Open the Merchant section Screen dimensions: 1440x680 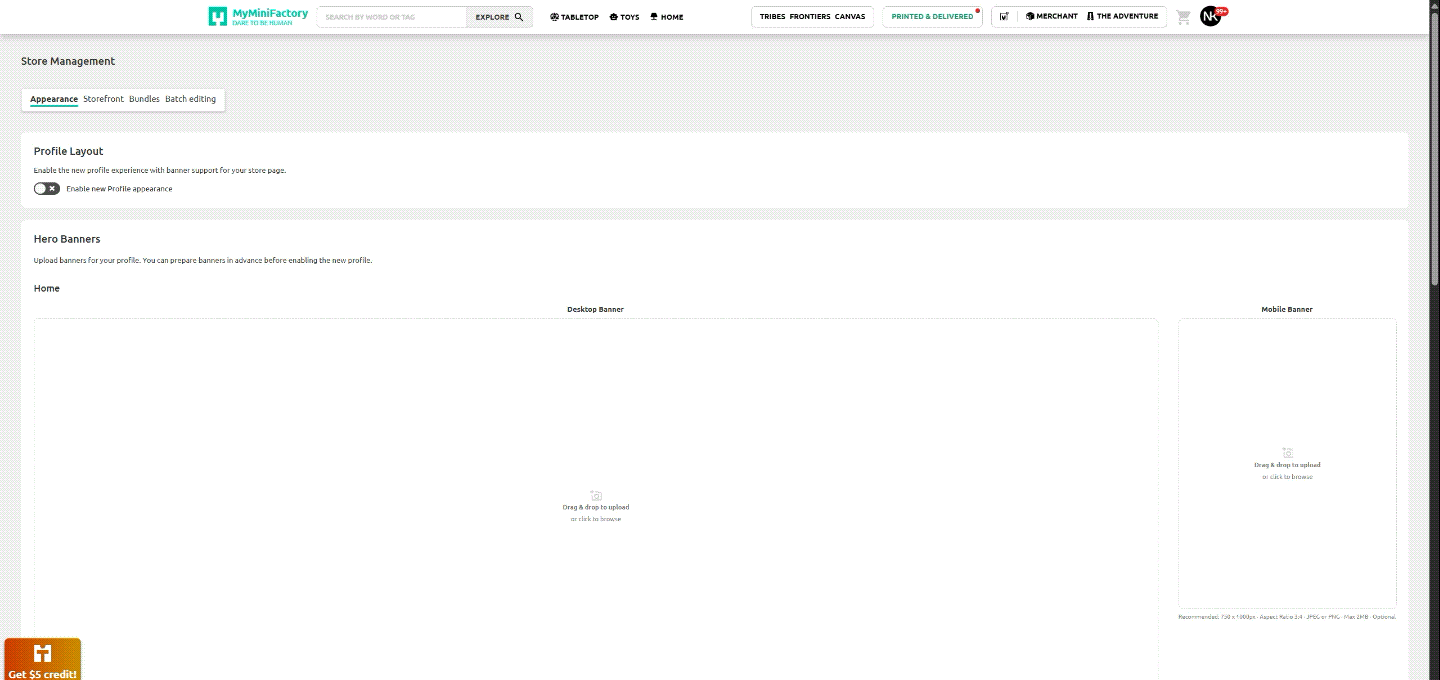tap(1050, 16)
